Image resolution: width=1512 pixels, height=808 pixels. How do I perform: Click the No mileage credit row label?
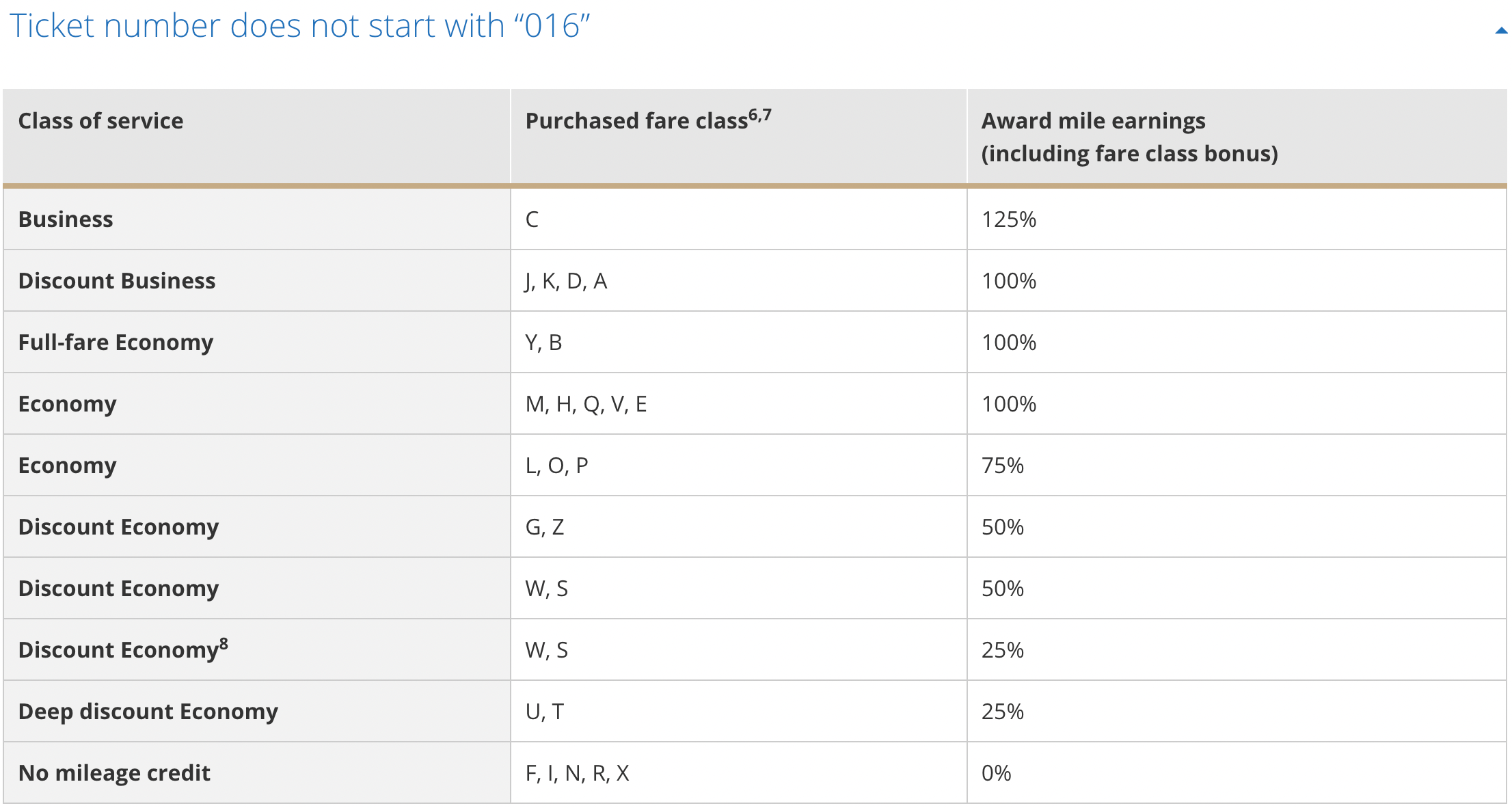point(114,772)
